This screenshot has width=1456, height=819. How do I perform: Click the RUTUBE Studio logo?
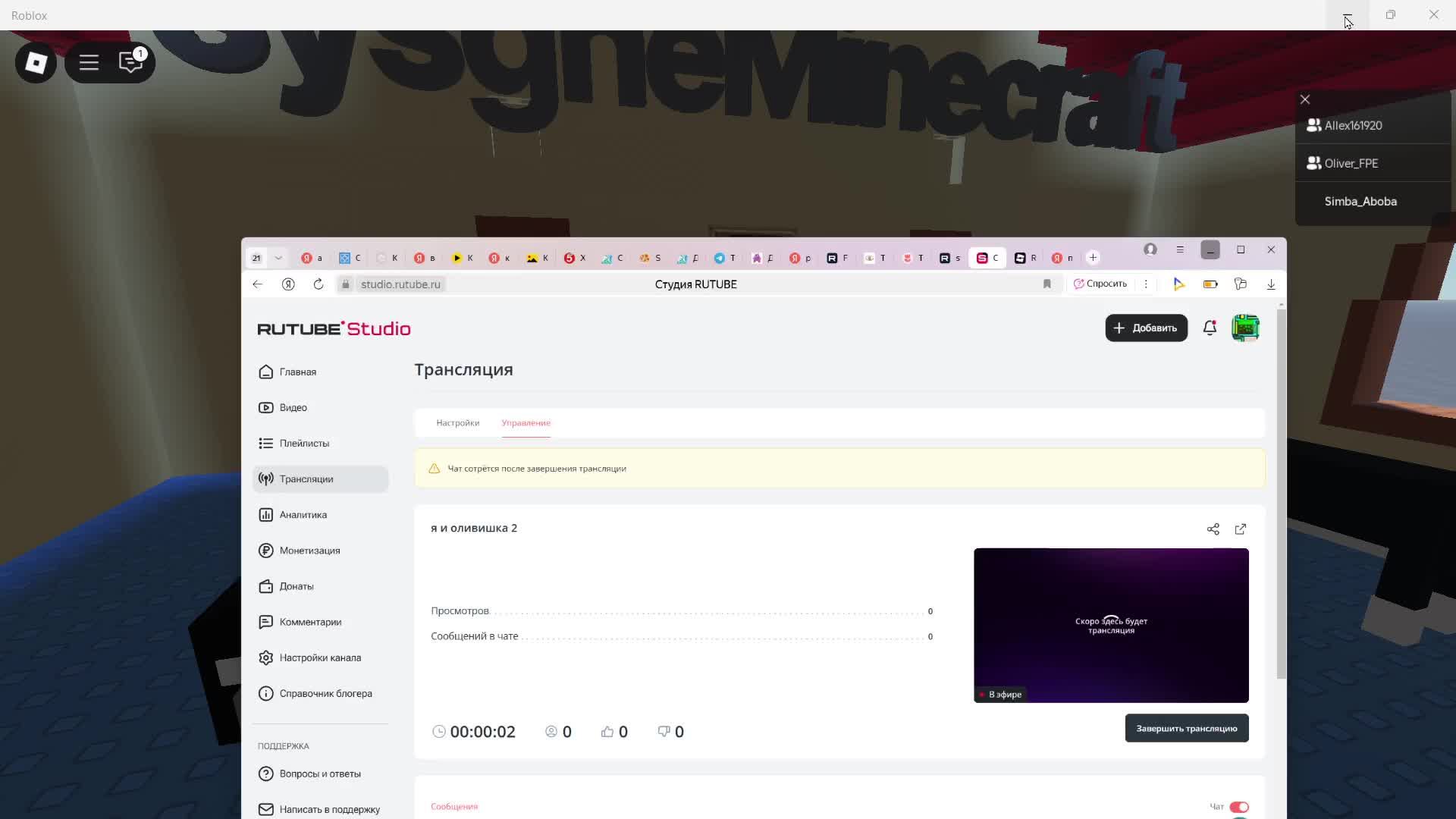(334, 328)
